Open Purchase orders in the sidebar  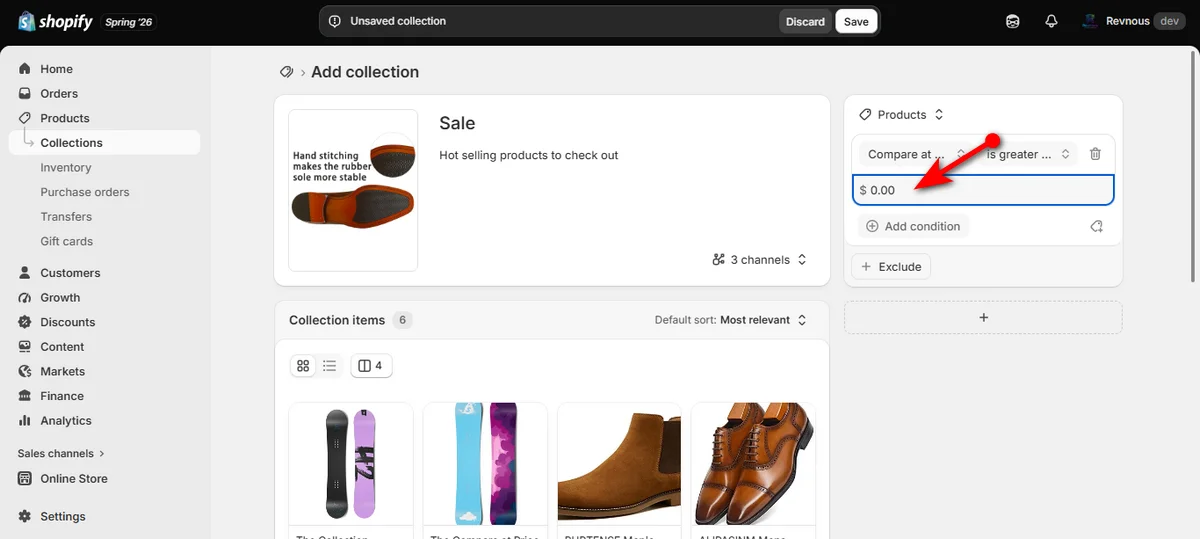85,192
